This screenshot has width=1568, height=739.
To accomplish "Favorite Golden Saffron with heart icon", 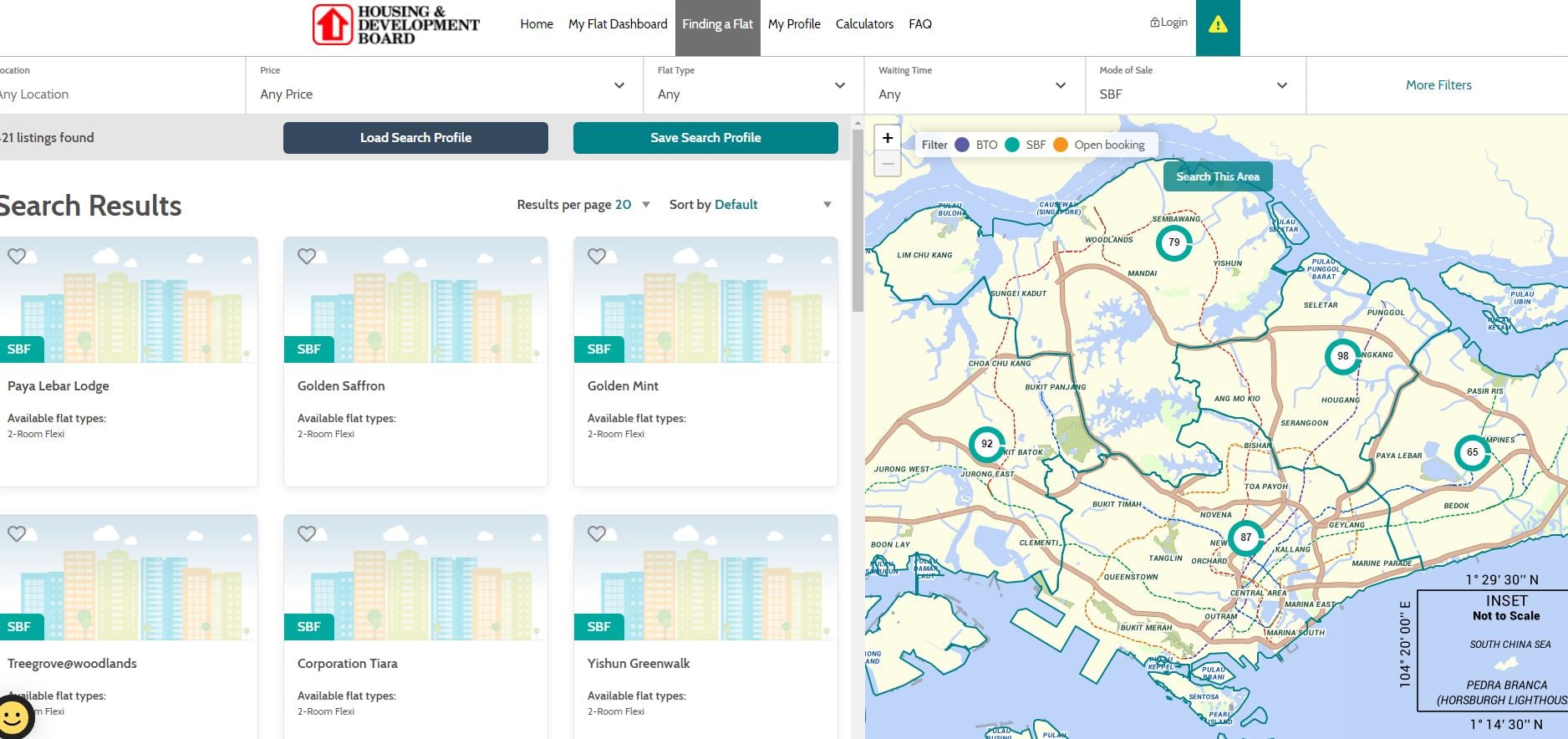I will [x=307, y=257].
